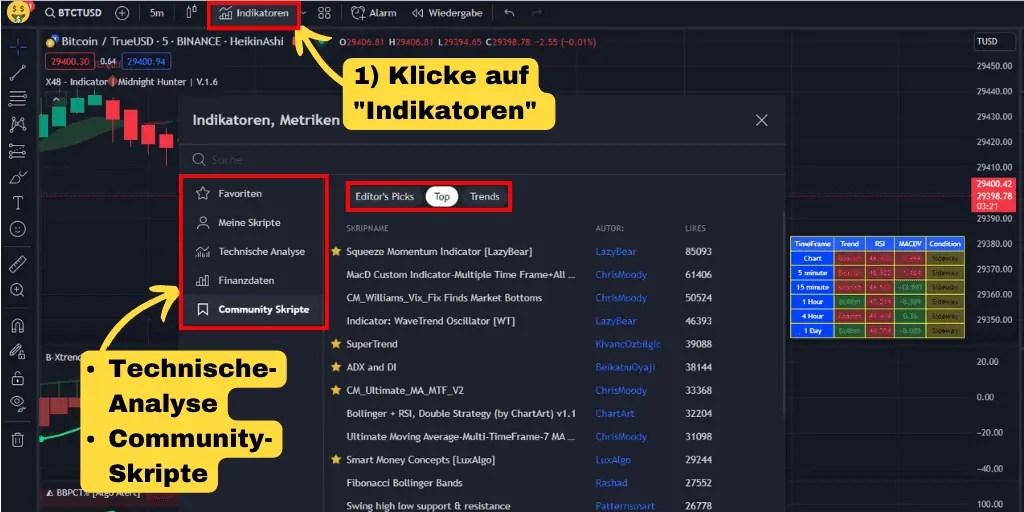Open author ChartArt profile link
This screenshot has width=1024, height=512.
pos(615,413)
